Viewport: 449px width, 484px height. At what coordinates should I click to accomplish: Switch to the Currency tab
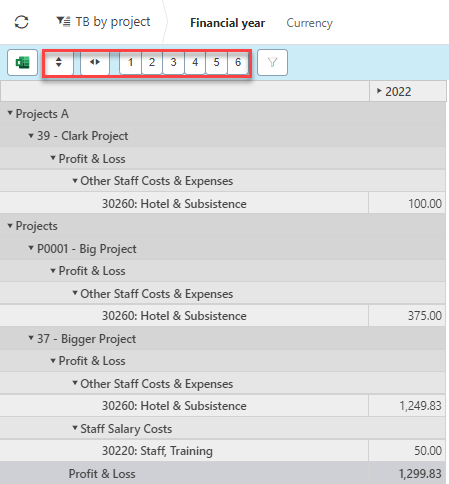[309, 23]
